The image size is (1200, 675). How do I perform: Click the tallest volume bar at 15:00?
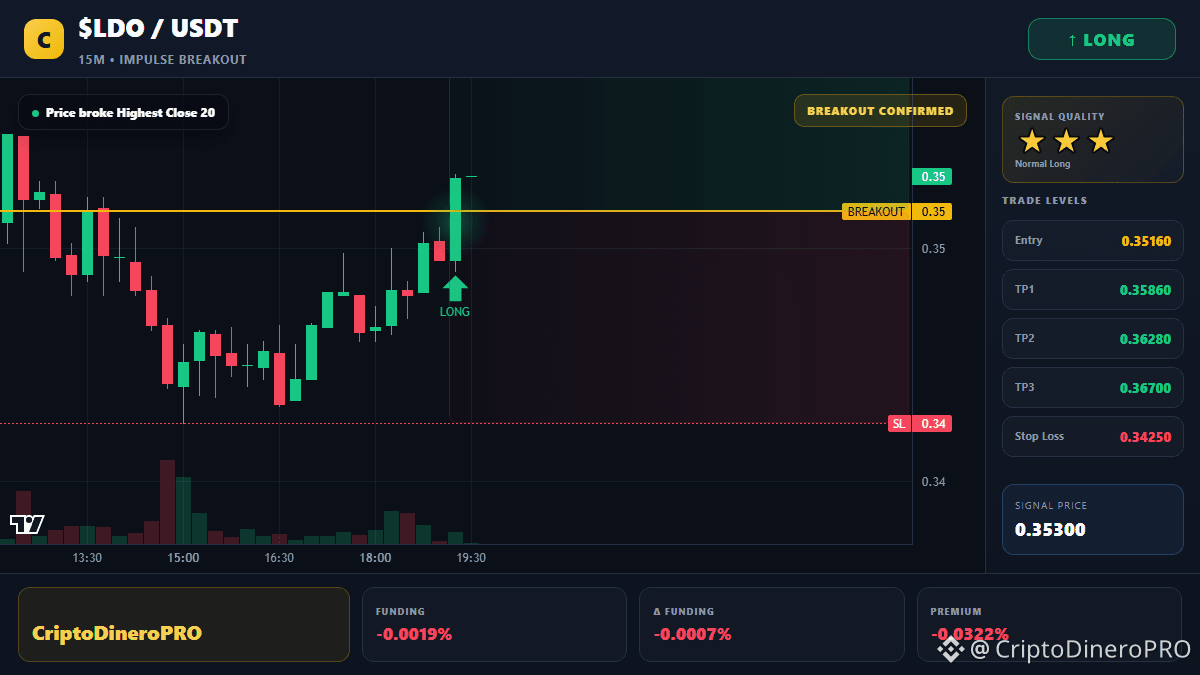tap(167, 502)
